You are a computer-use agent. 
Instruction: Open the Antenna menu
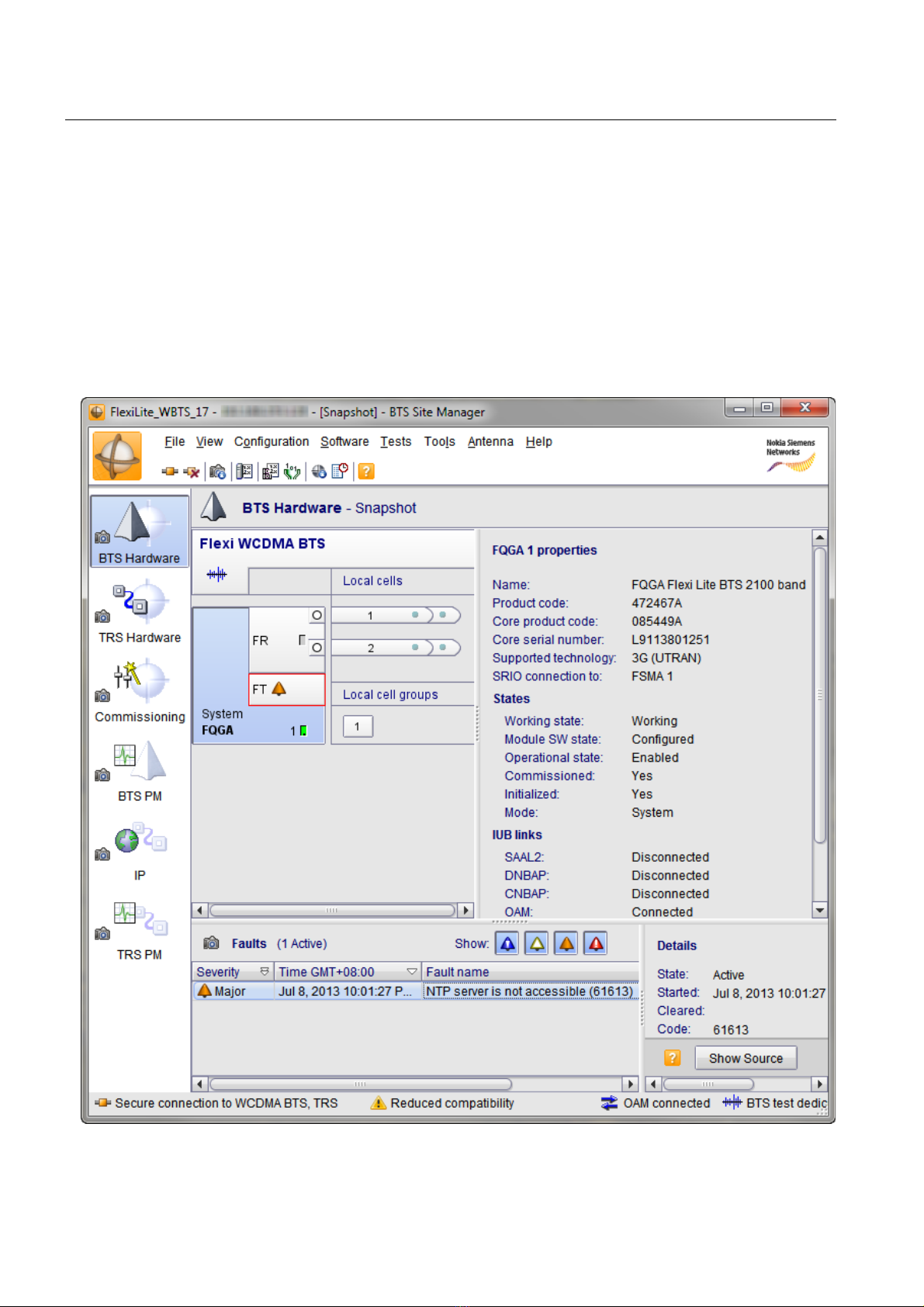pyautogui.click(x=490, y=441)
